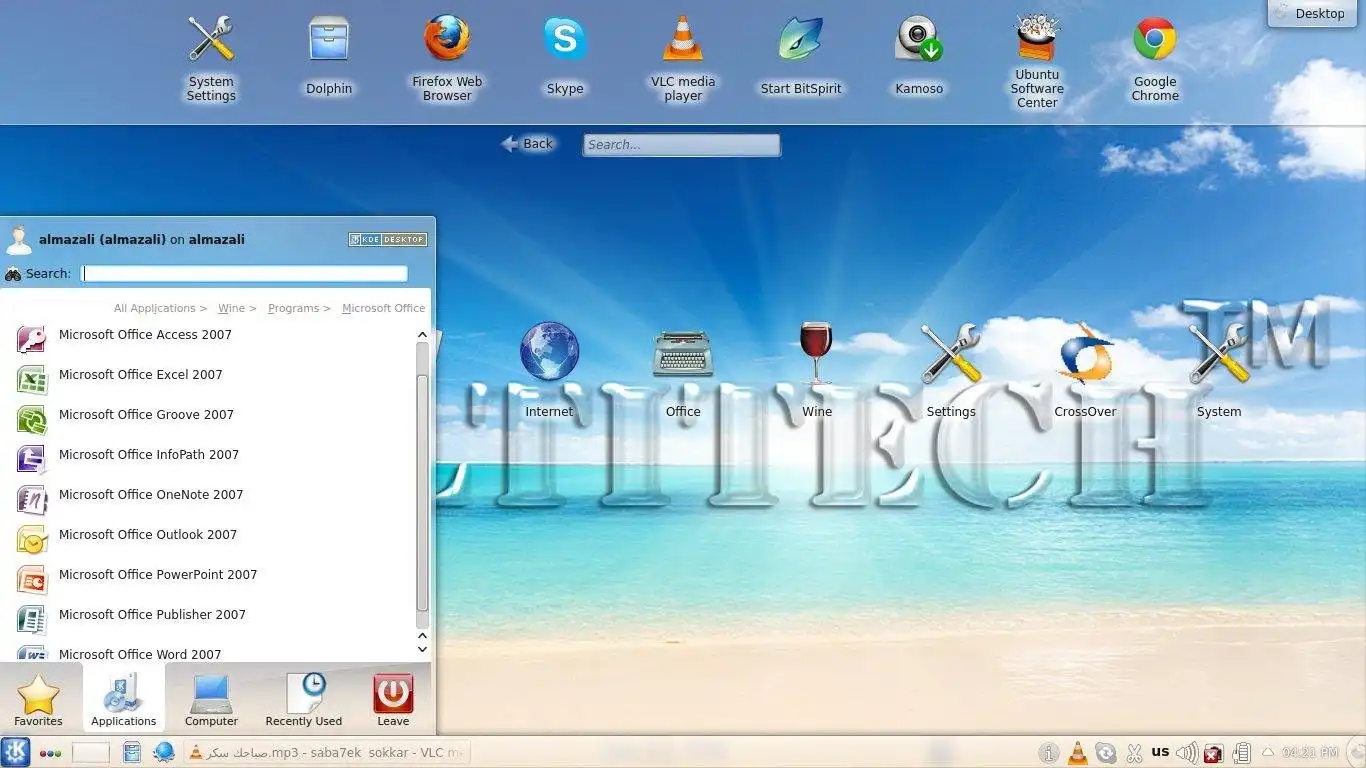The height and width of the screenshot is (768, 1366).
Task: Expand hidden system tray icons arrow
Action: pyautogui.click(x=1268, y=752)
